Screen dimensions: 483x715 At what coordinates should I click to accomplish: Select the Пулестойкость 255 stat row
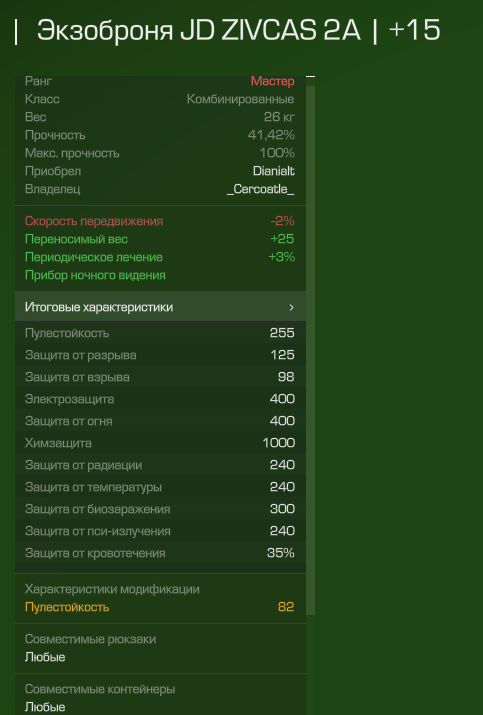click(160, 333)
